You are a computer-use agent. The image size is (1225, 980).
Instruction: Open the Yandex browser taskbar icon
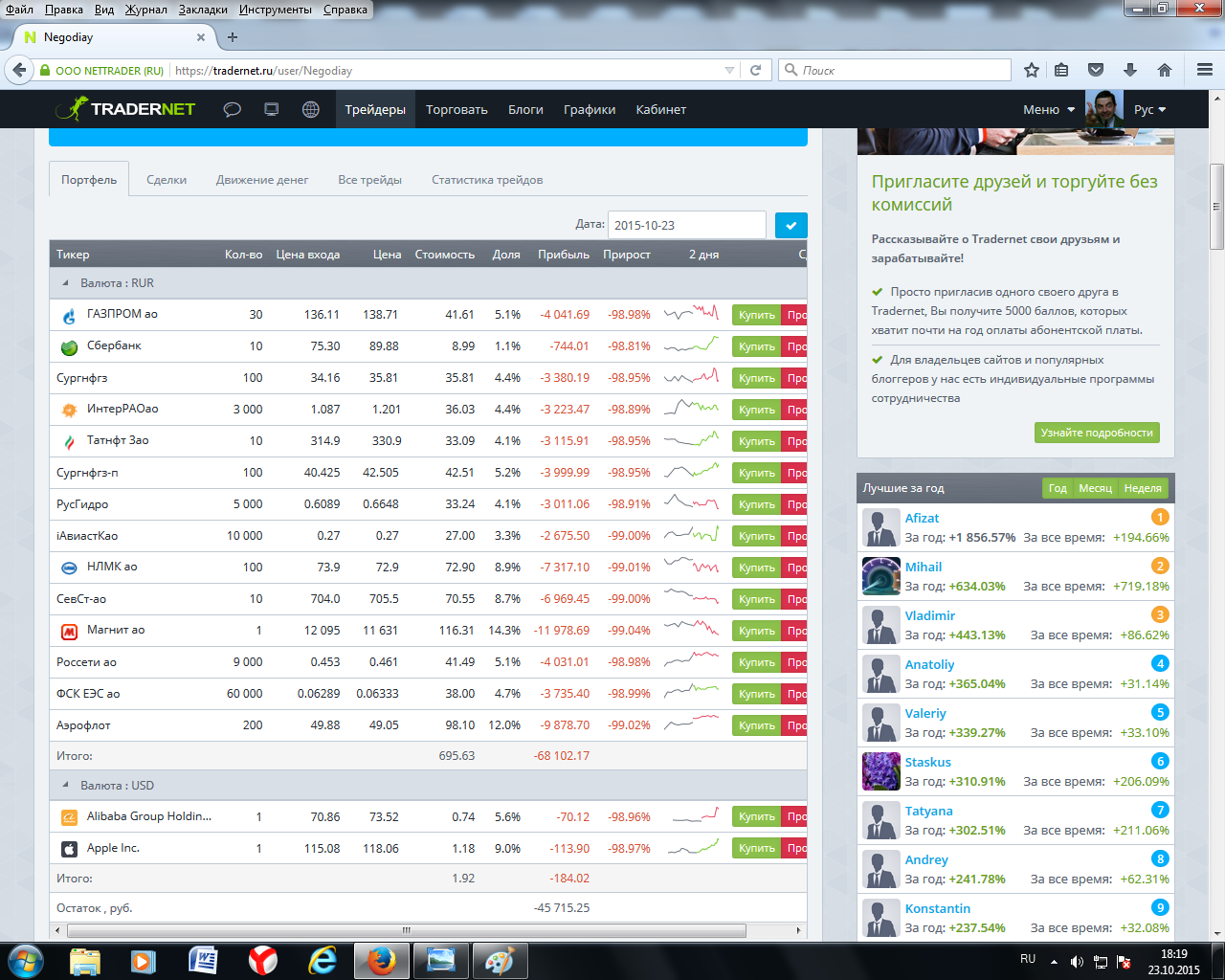[262, 960]
